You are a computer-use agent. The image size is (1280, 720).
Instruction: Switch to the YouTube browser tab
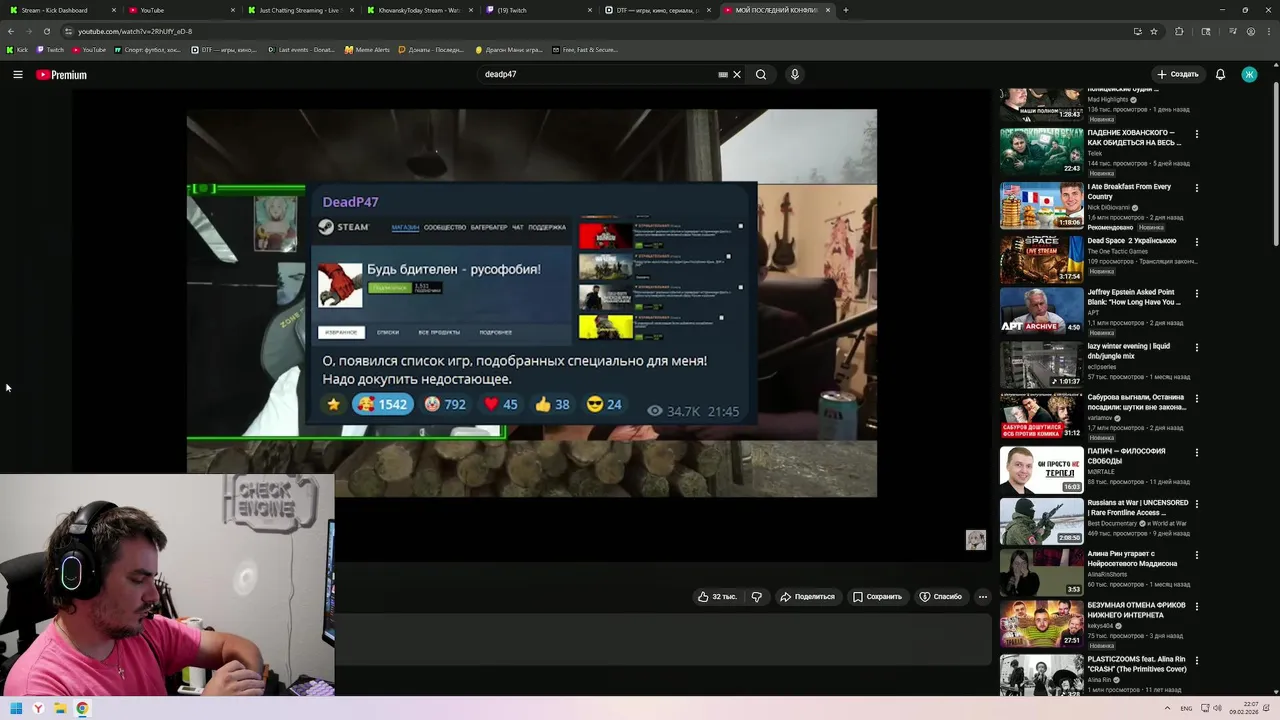pos(180,10)
